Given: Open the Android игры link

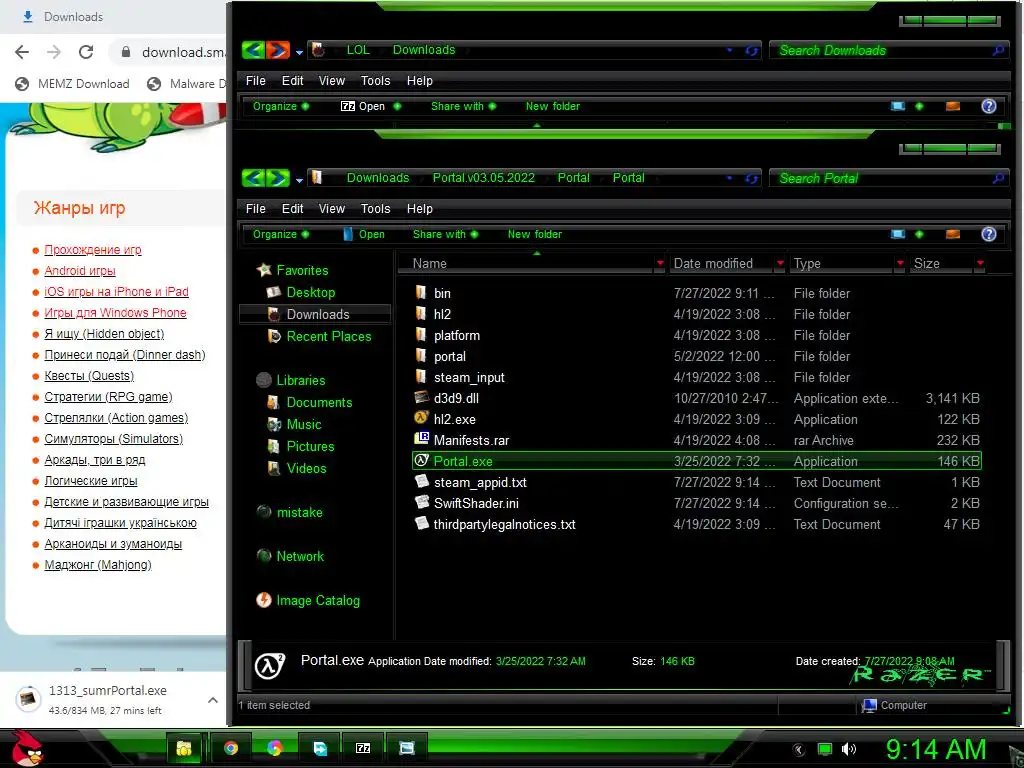Looking at the screenshot, I should coord(80,270).
